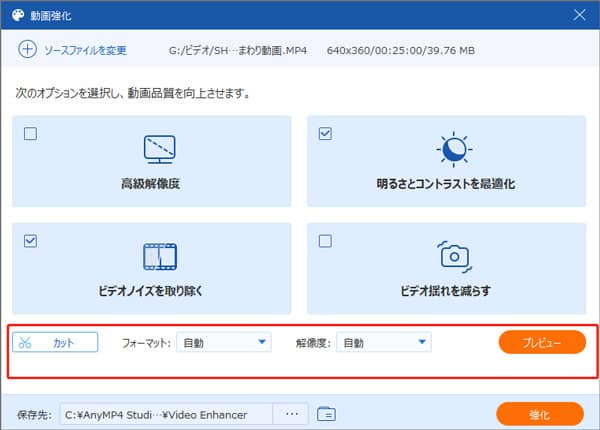Open output folder with the folder icon

(325, 413)
